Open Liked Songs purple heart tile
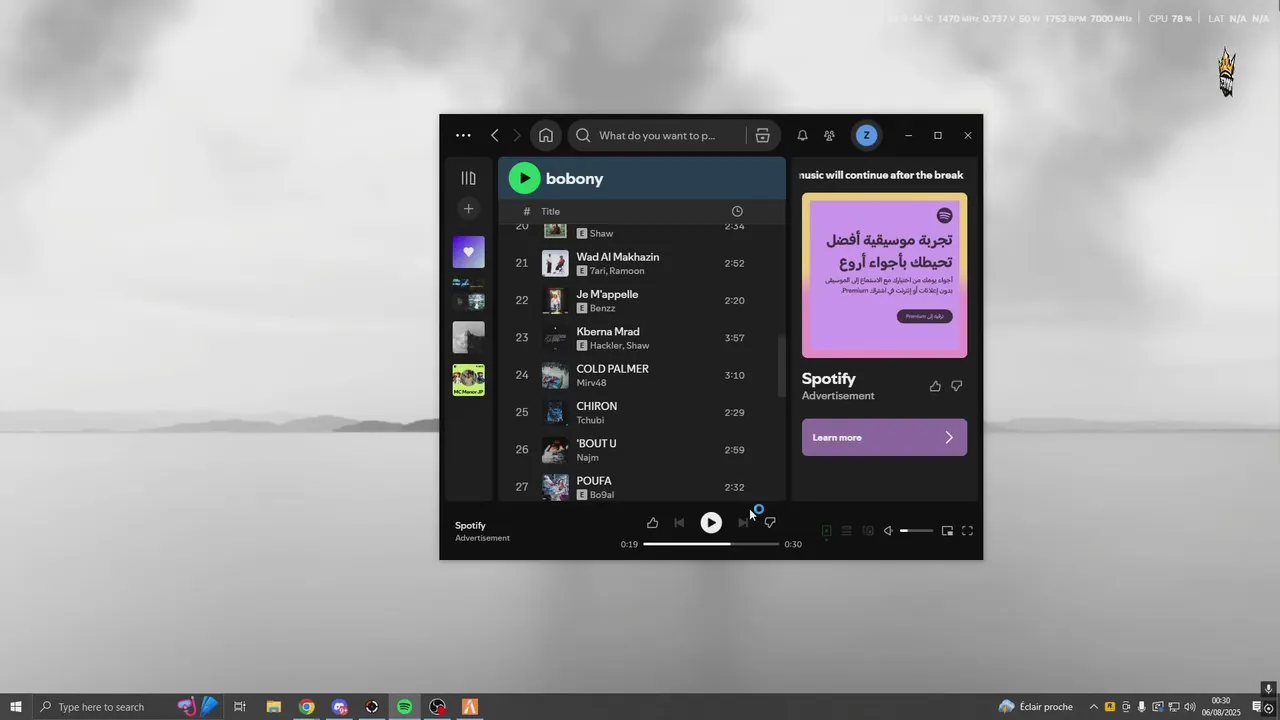1280x720 pixels. coord(468,252)
